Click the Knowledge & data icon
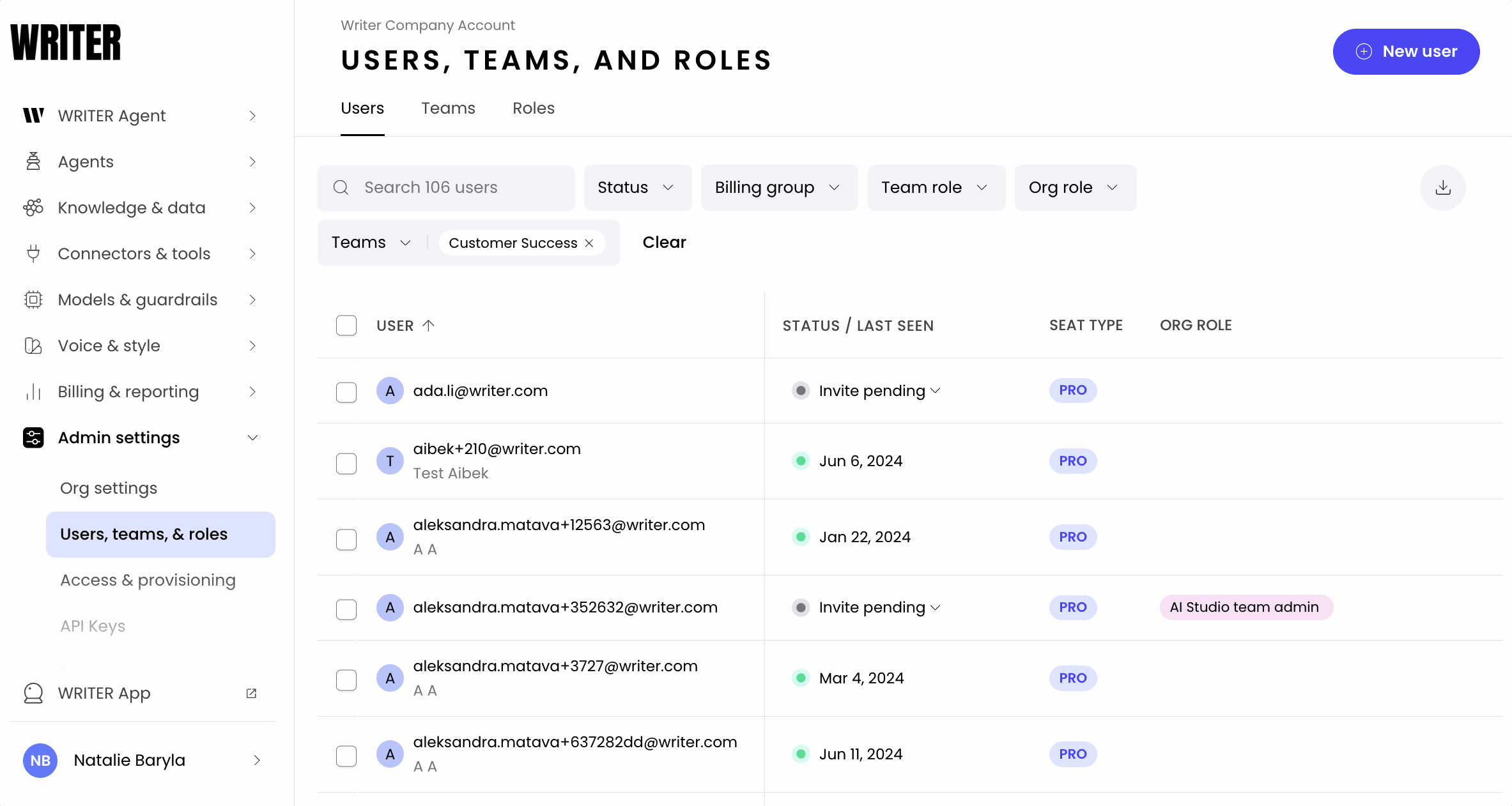 [33, 208]
